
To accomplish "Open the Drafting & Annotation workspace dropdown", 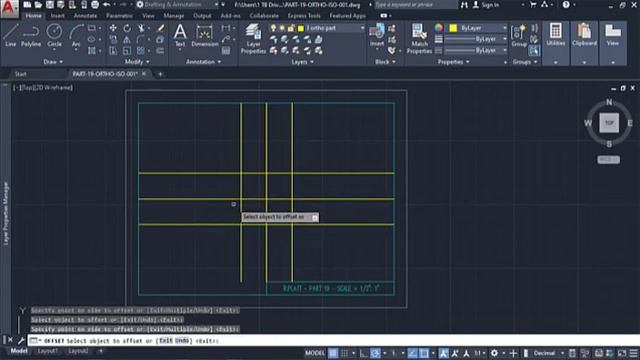I will (178, 5).
